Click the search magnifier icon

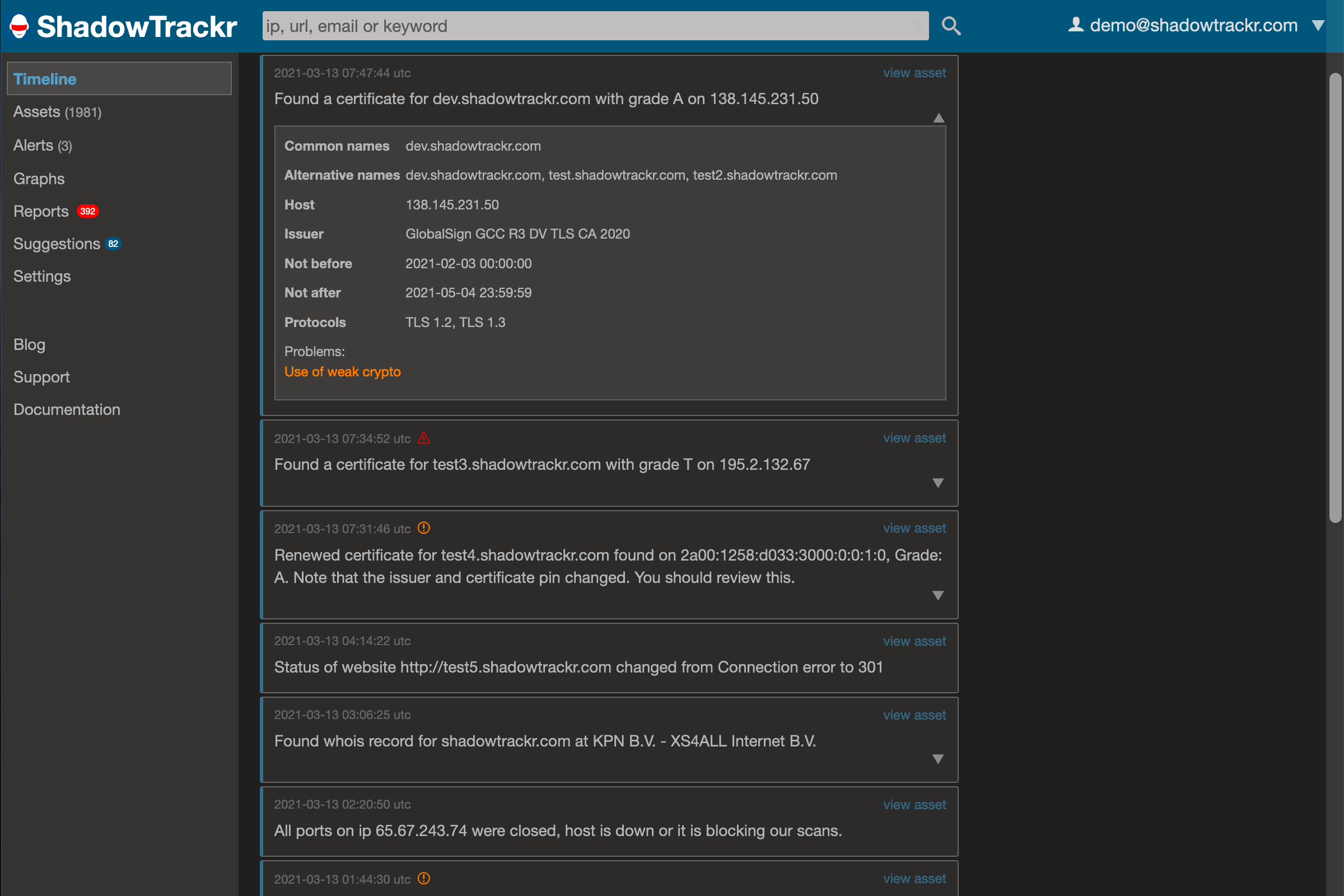[x=951, y=25]
